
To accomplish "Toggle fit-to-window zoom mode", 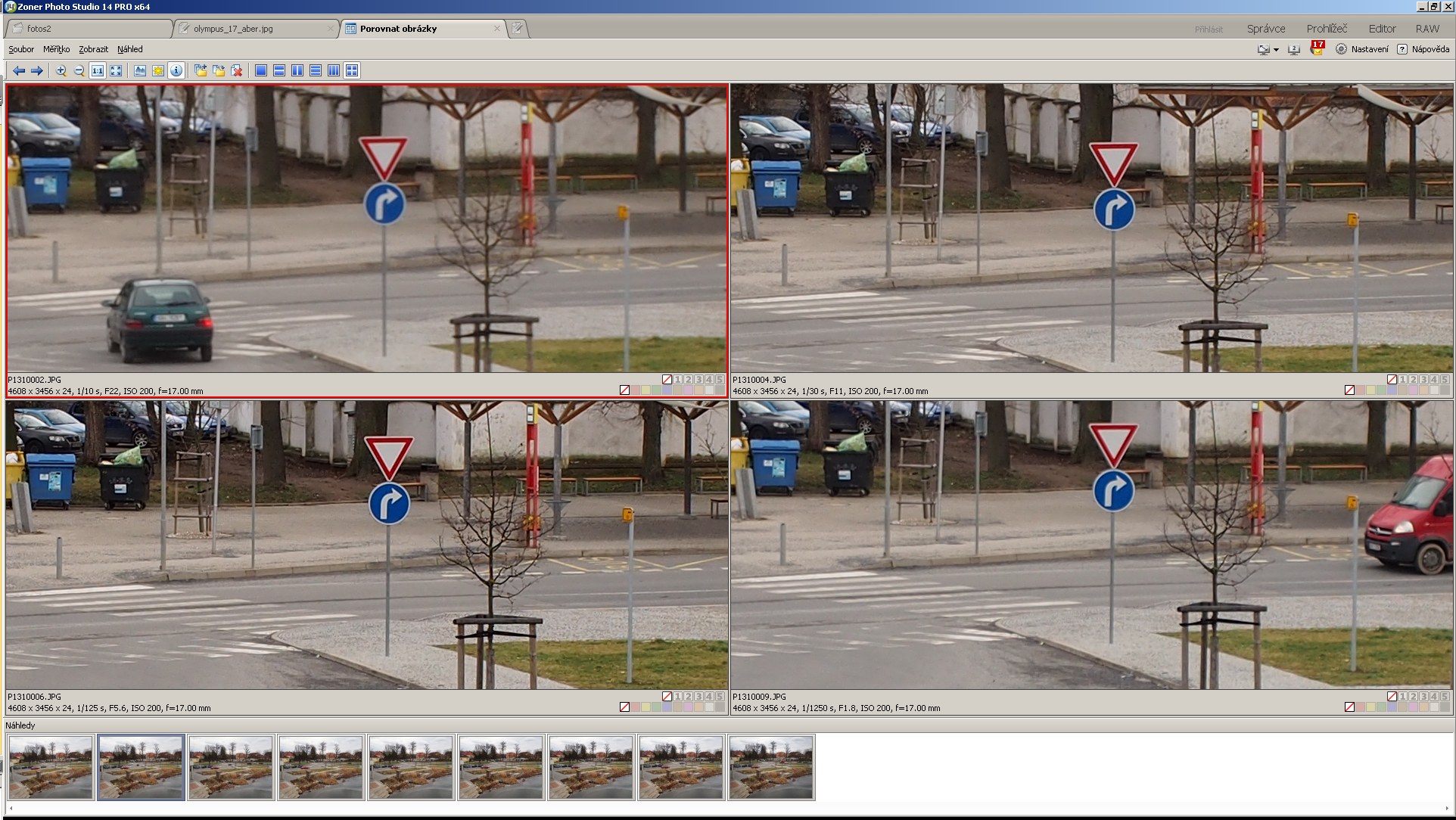I will coord(116,70).
